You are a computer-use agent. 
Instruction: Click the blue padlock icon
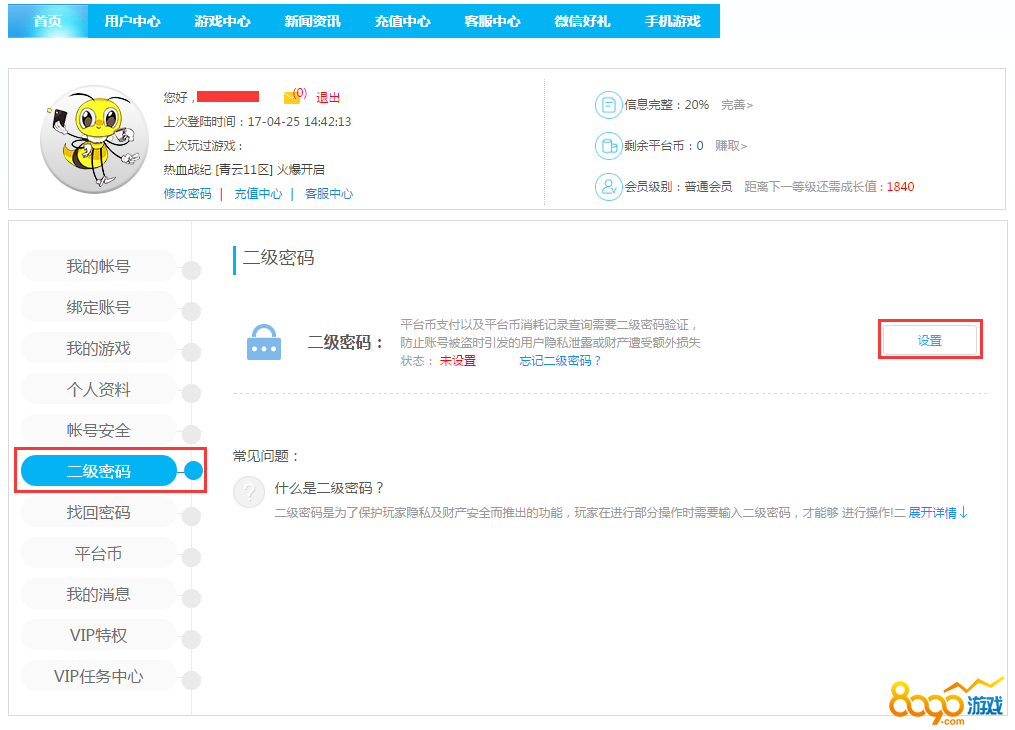click(x=264, y=343)
